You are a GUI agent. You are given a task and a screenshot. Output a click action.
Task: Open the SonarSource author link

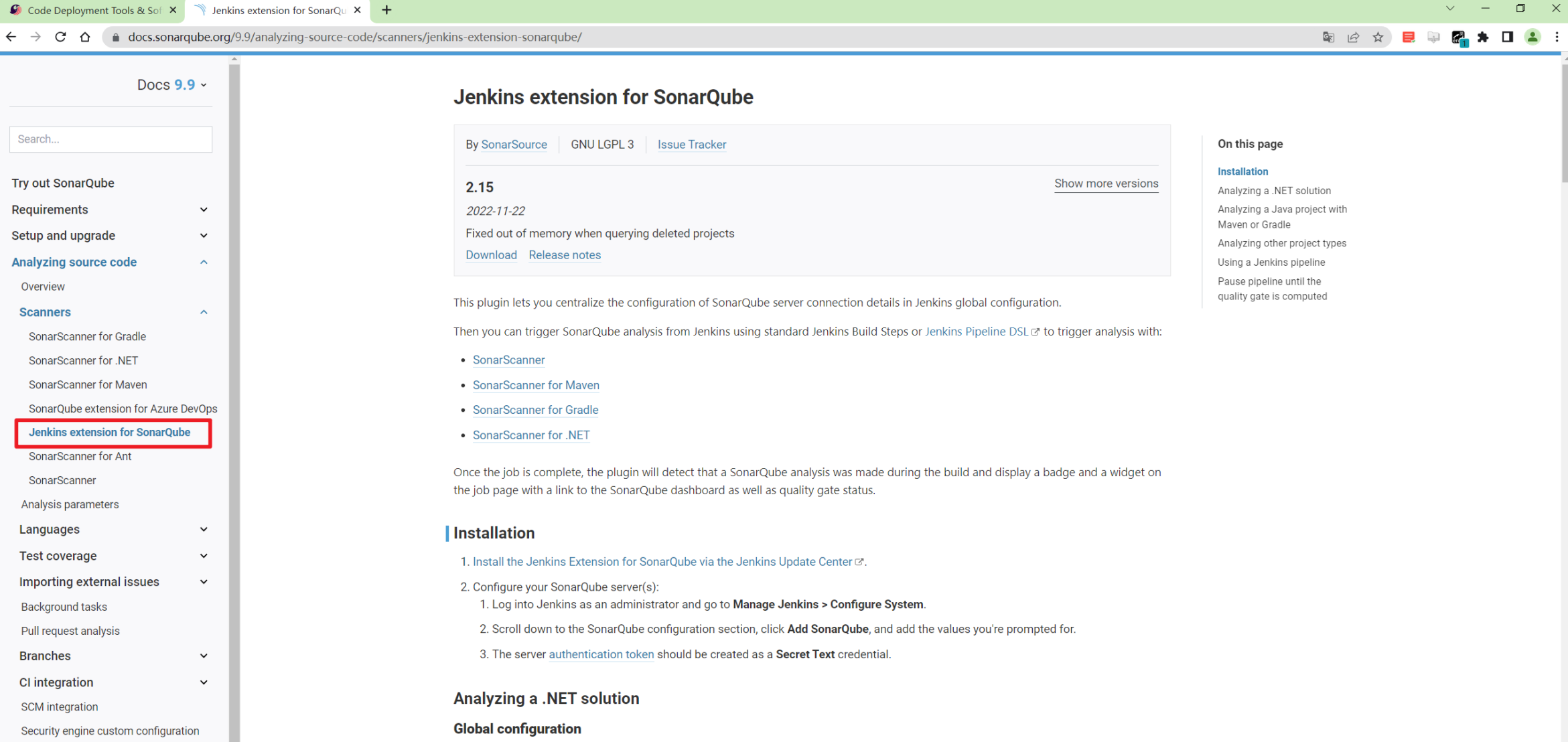point(514,145)
